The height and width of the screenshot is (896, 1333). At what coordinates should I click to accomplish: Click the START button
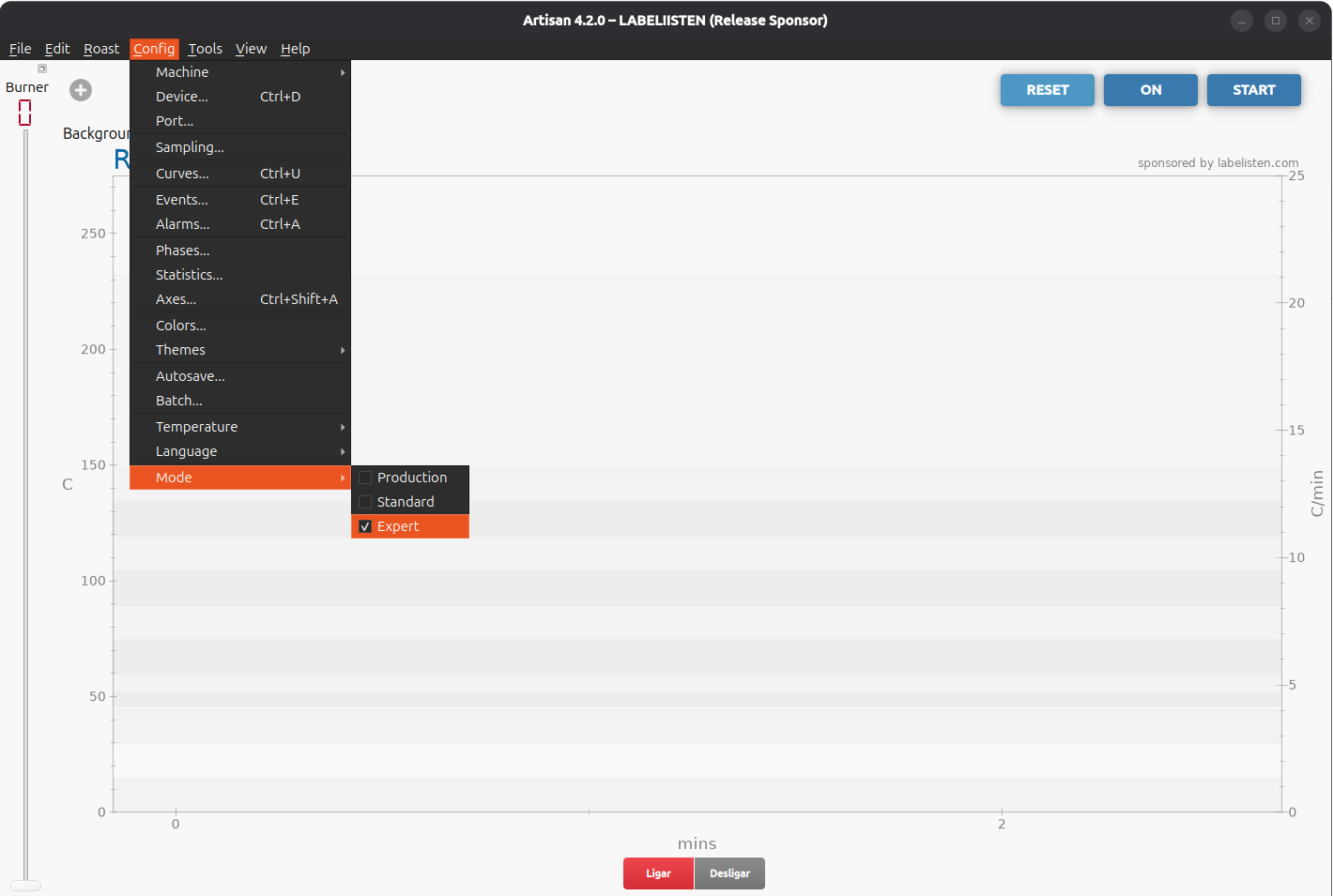tap(1254, 90)
